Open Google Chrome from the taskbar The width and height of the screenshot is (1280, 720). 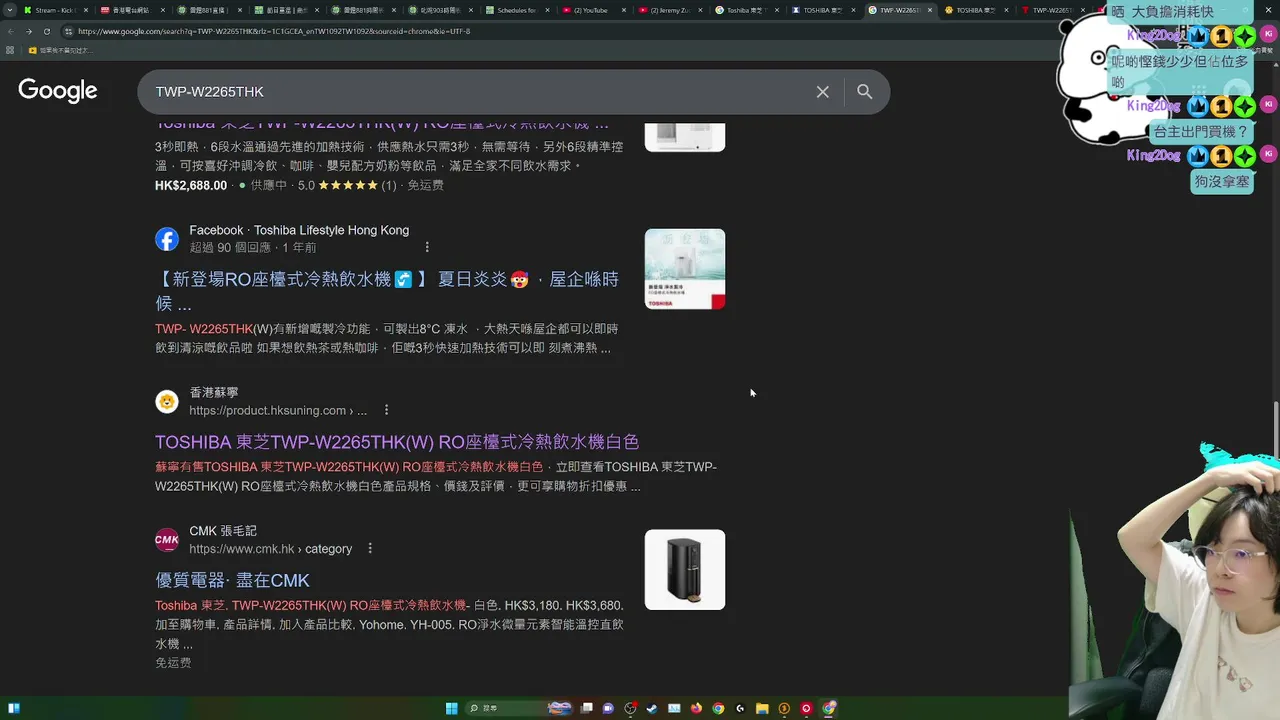tap(718, 709)
